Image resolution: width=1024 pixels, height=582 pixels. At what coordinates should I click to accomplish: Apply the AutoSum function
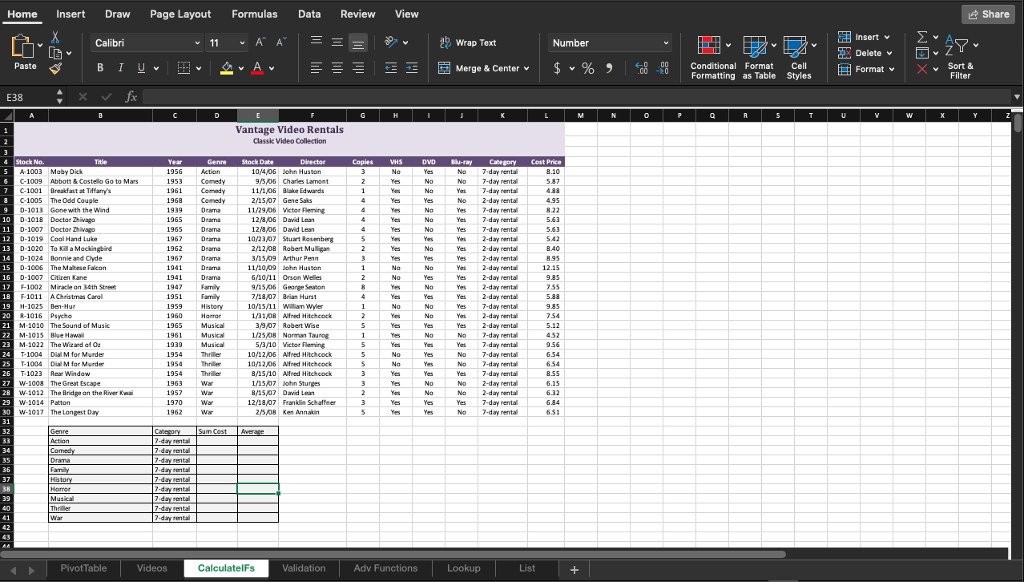coord(924,37)
